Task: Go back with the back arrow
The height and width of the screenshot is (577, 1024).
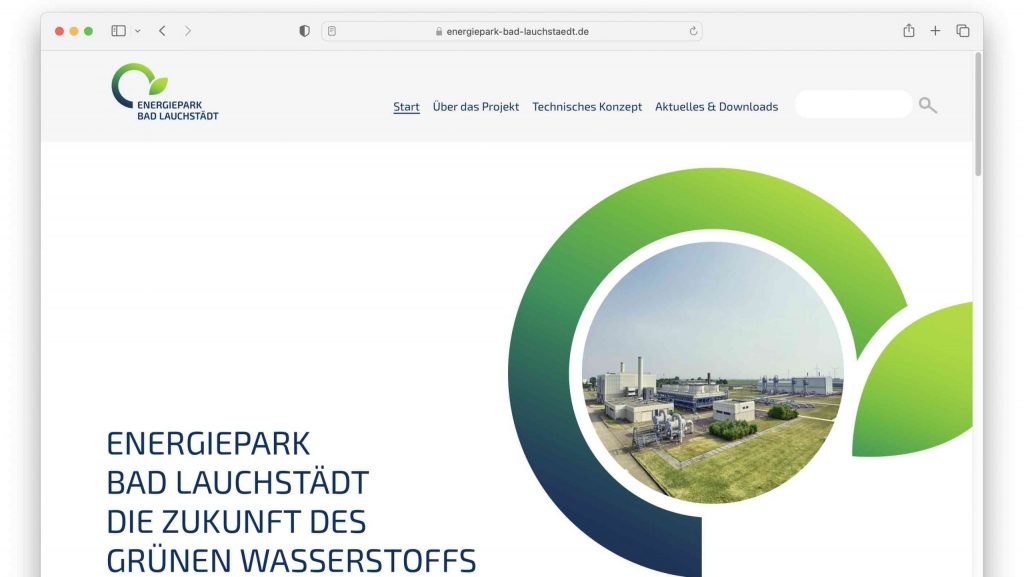Action: coord(163,31)
